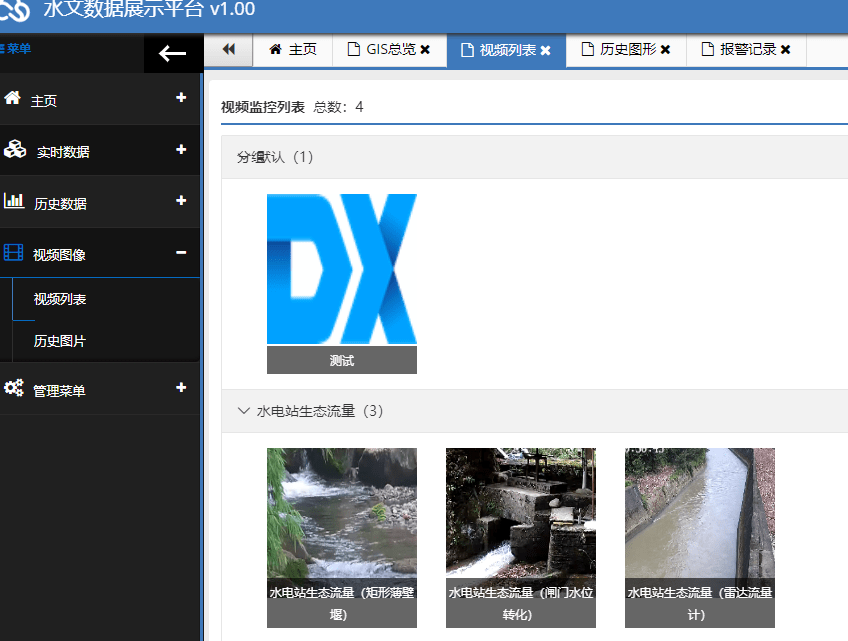
Task: Click the 水文数据展示平台 v1.00 title
Action: 149,9
